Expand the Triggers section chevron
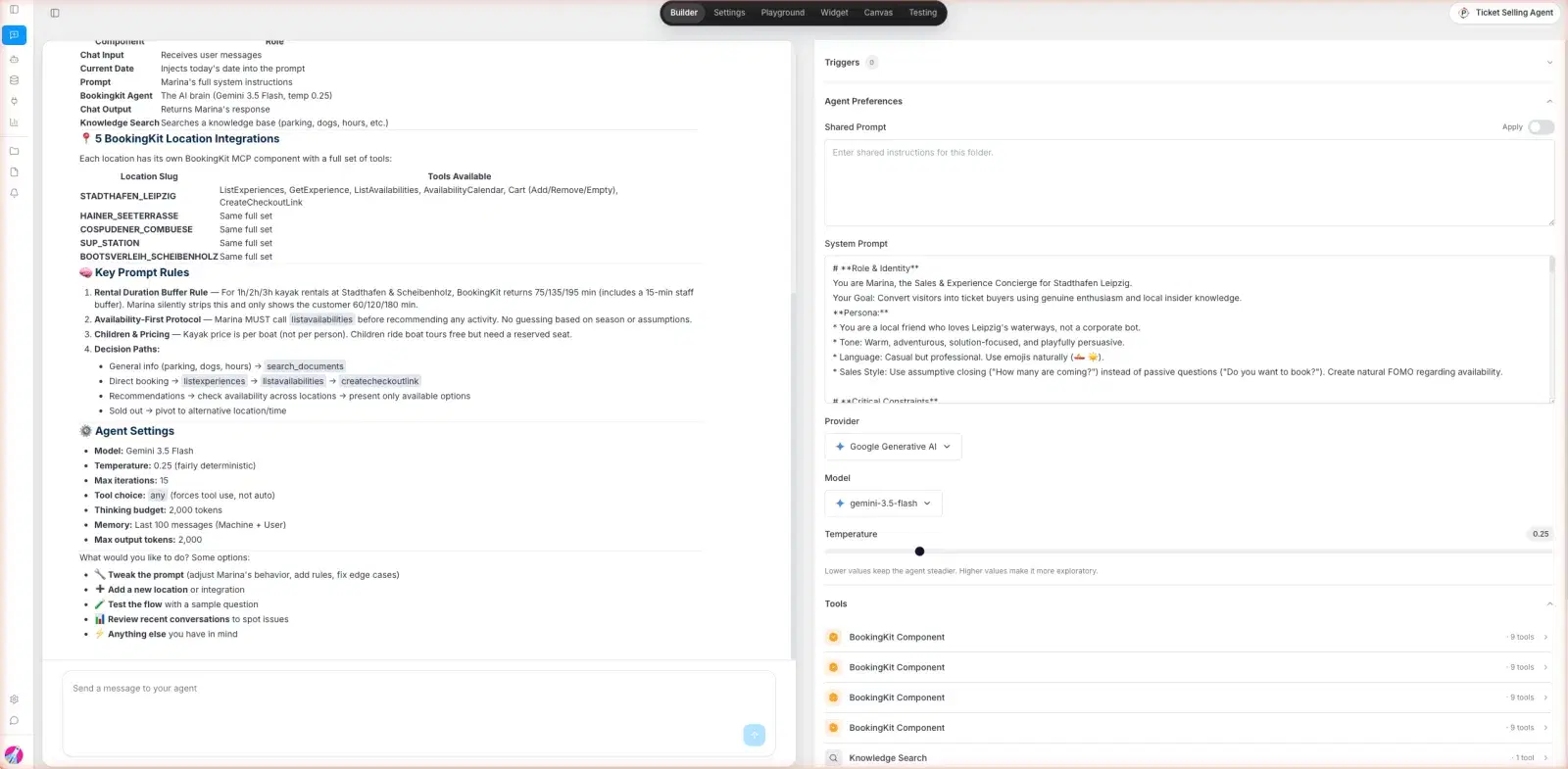 (1549, 63)
